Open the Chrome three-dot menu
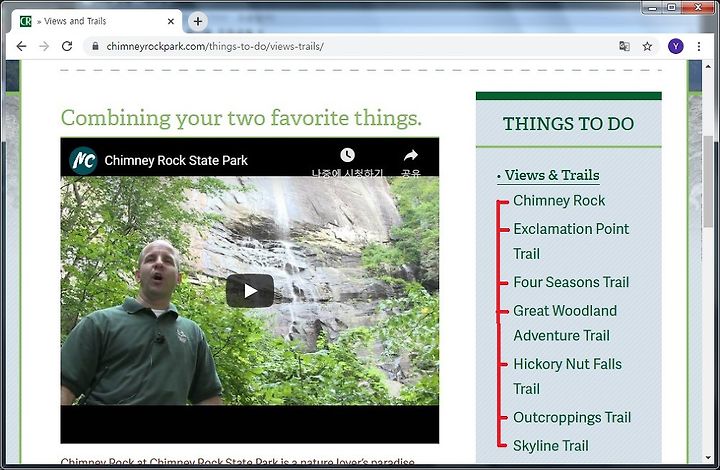Screen dimensions: 720x470 (x=698, y=46)
